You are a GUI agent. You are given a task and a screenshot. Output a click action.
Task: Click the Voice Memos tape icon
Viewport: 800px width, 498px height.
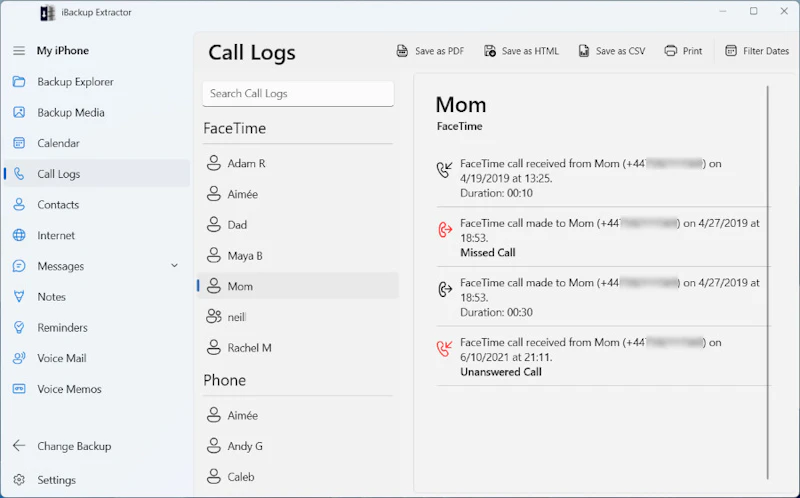(19, 389)
